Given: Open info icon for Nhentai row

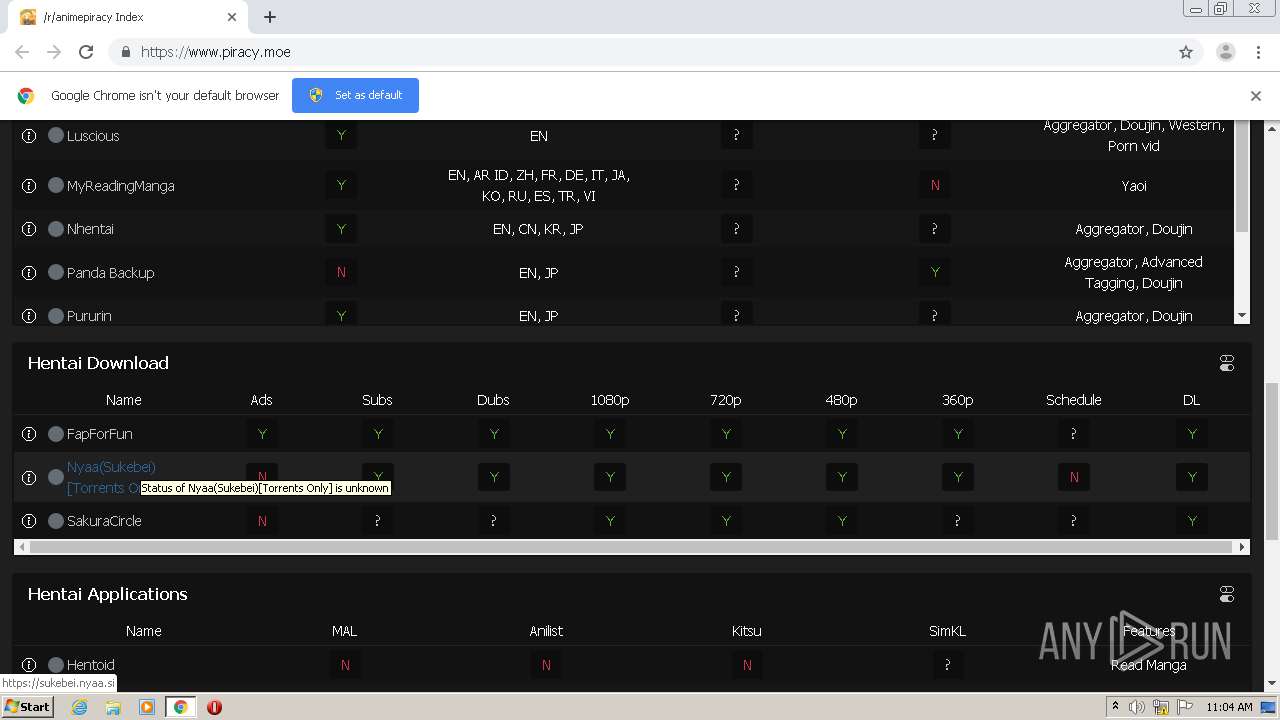Looking at the screenshot, I should 29,229.
